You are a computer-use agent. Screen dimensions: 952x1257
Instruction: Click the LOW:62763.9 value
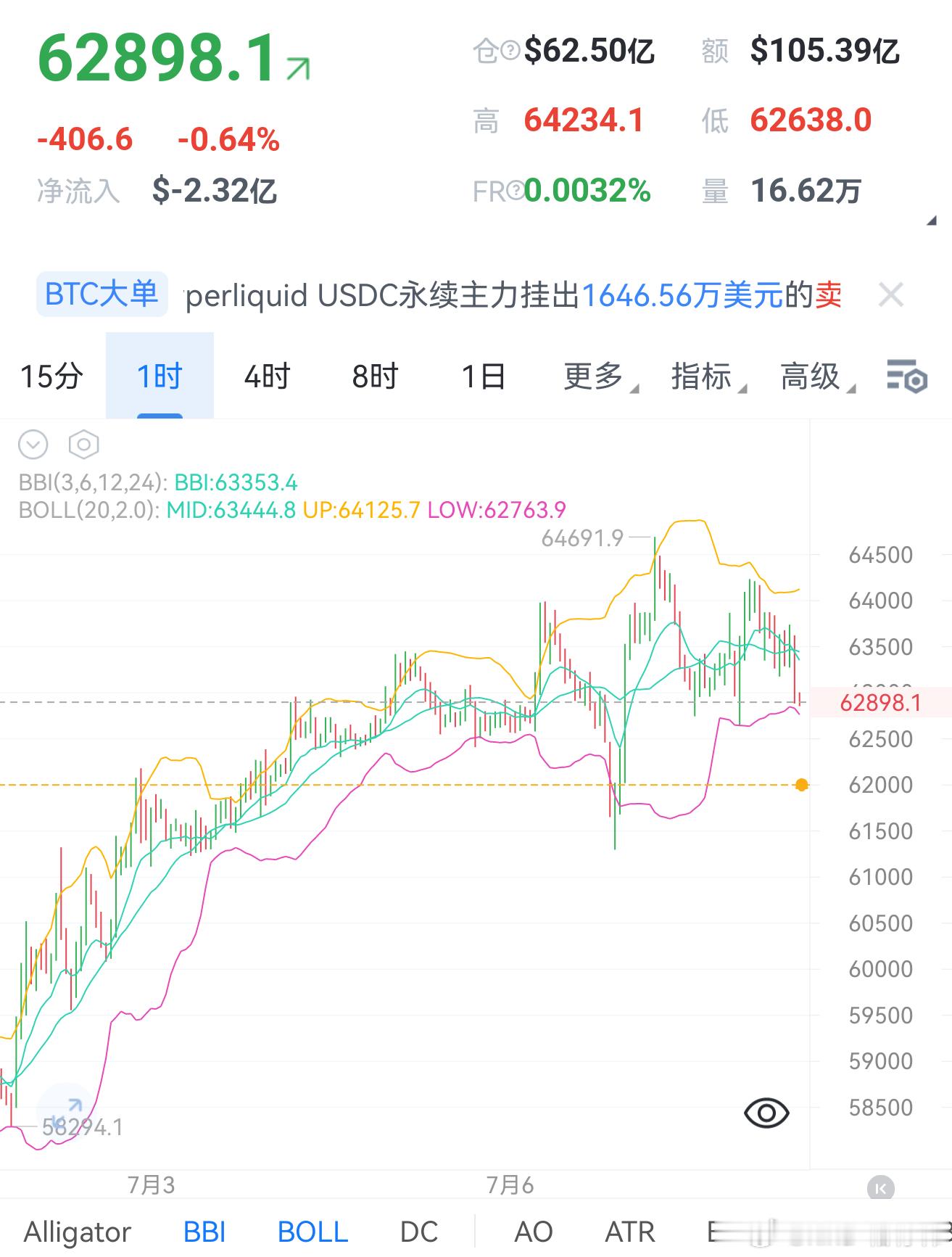(x=497, y=510)
